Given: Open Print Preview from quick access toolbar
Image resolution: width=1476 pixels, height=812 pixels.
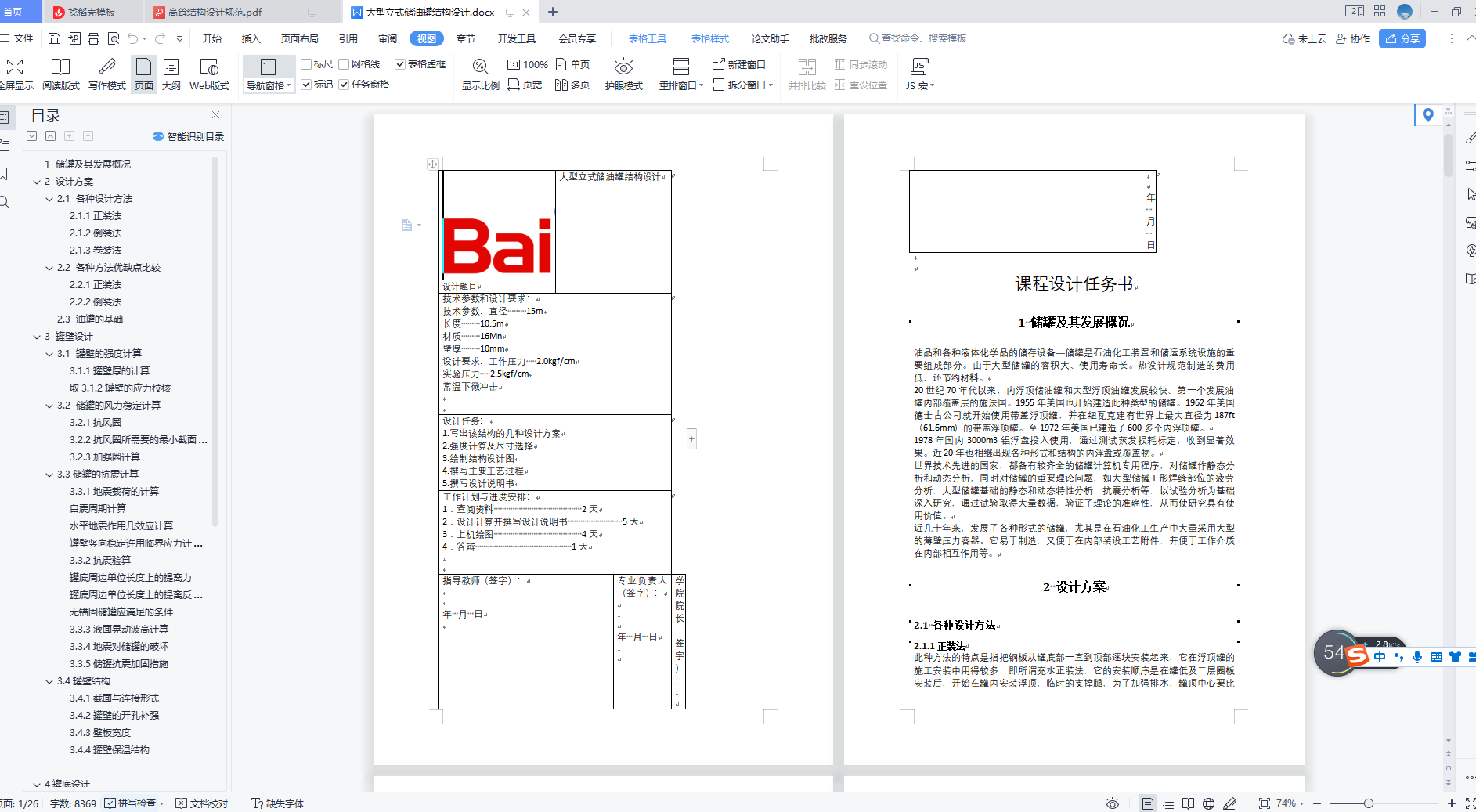Looking at the screenshot, I should pos(114,38).
